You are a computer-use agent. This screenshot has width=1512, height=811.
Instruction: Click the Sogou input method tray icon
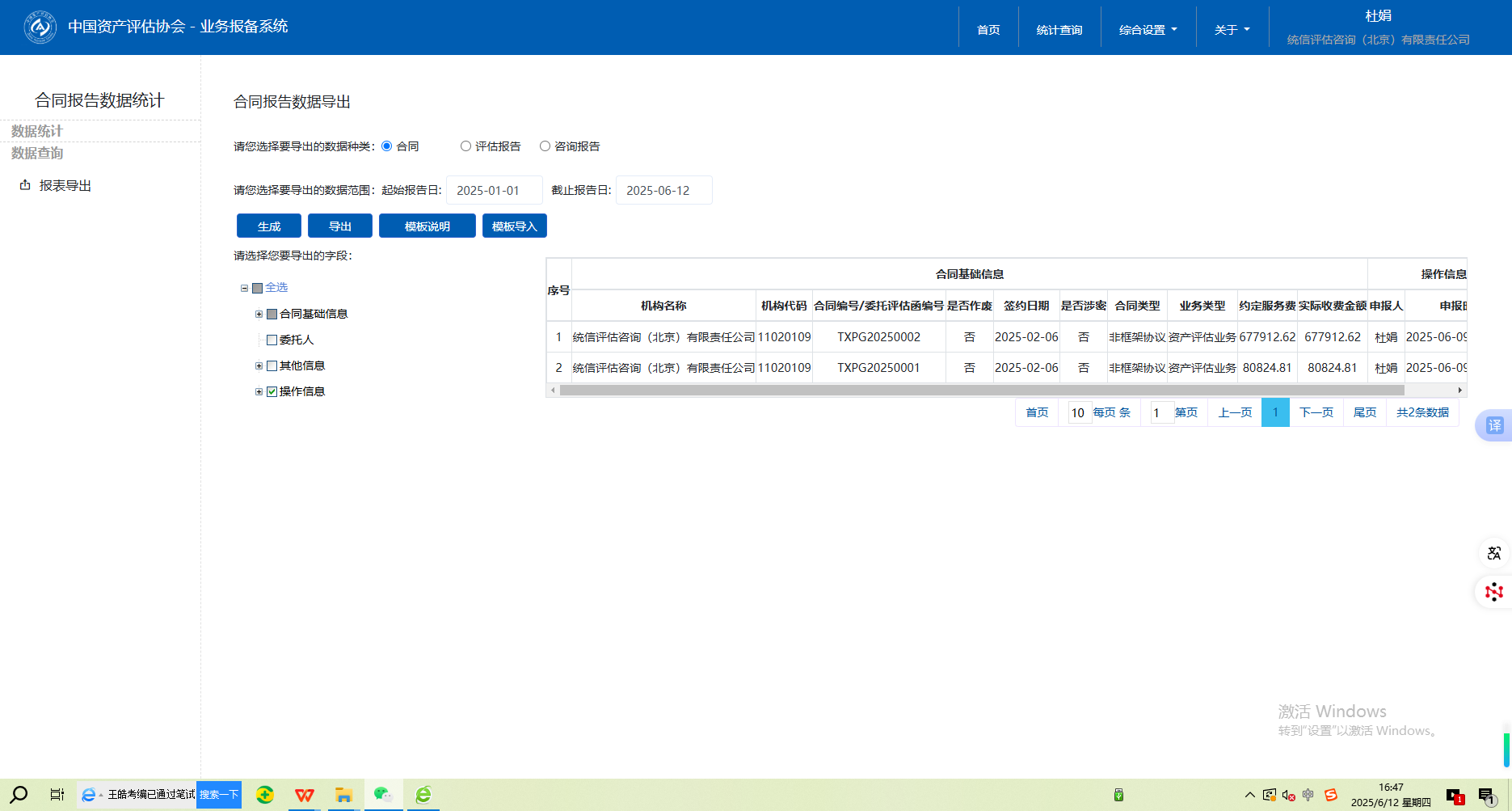point(1330,795)
